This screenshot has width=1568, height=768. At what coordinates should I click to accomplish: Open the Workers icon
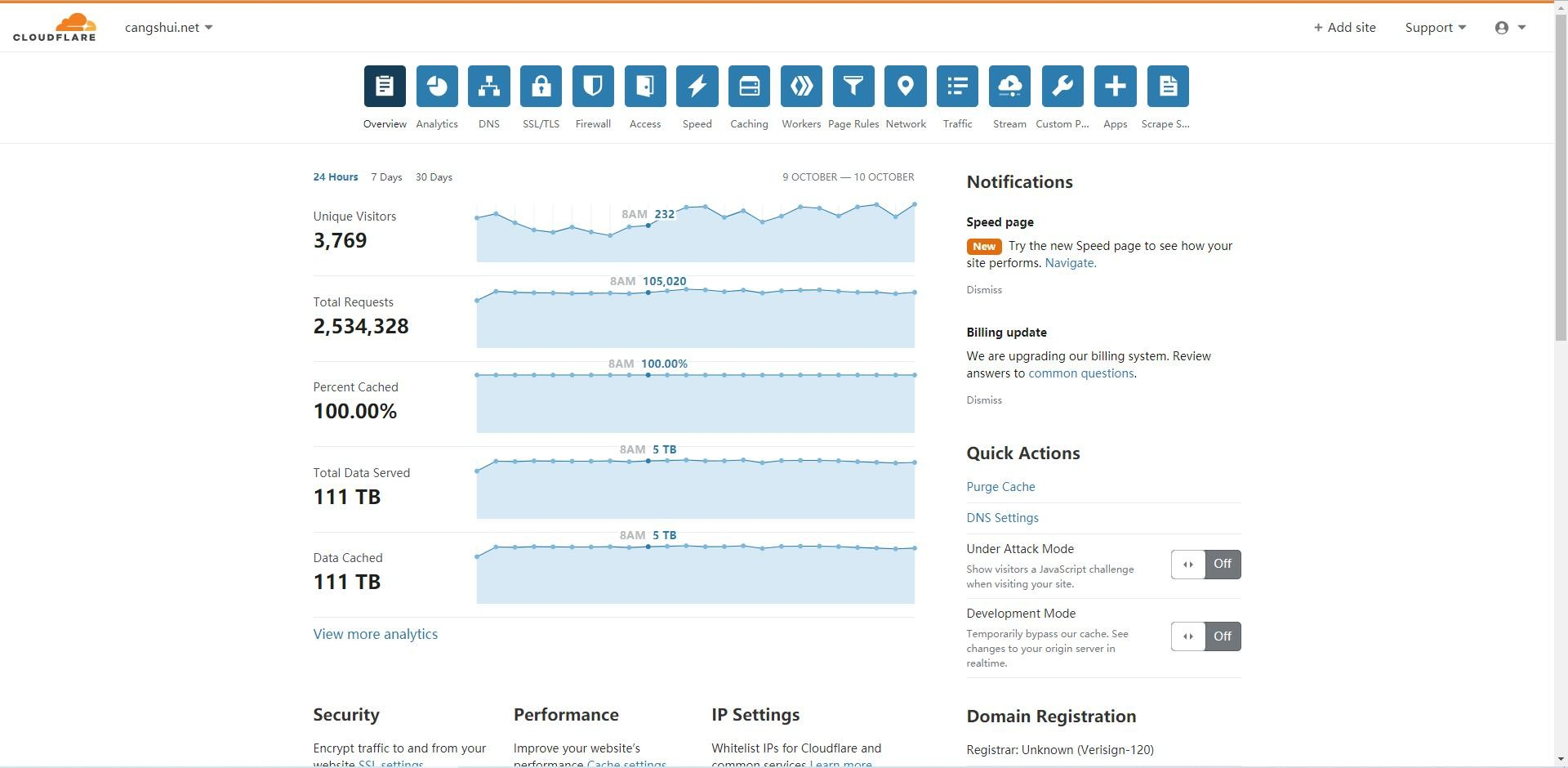[801, 86]
